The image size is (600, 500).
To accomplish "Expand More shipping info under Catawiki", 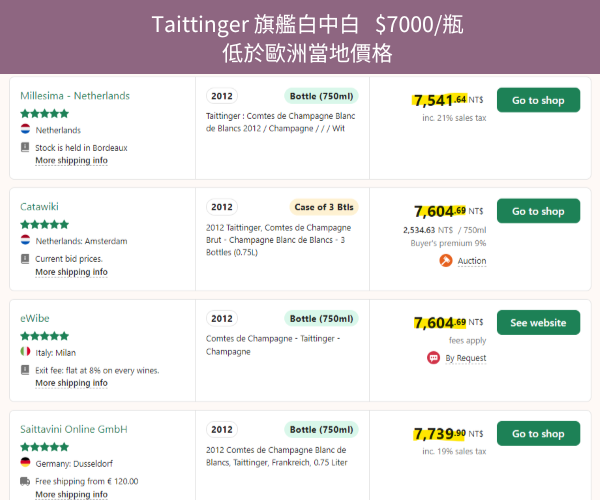I will [71, 272].
